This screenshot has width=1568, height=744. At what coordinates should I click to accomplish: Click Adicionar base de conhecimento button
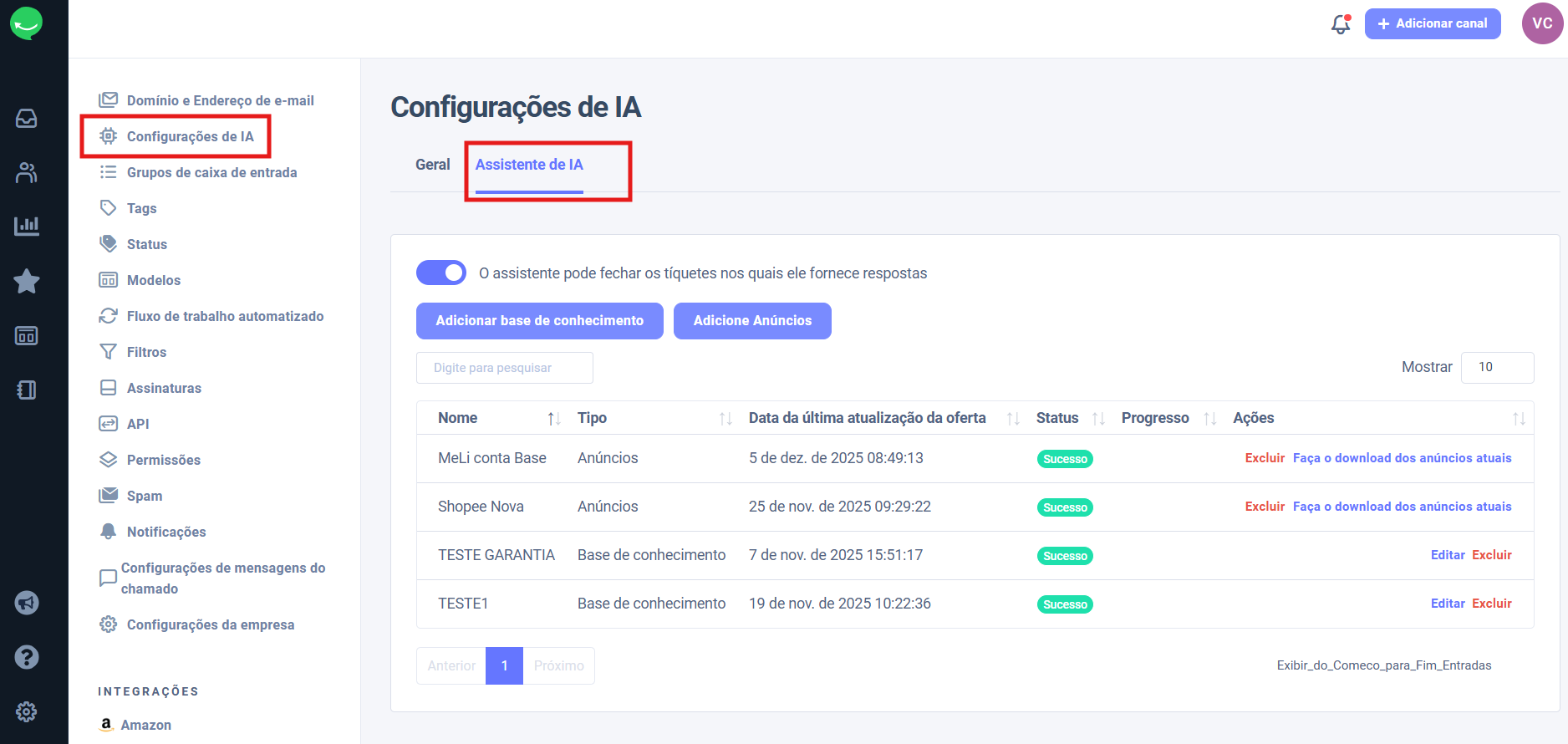(x=539, y=321)
